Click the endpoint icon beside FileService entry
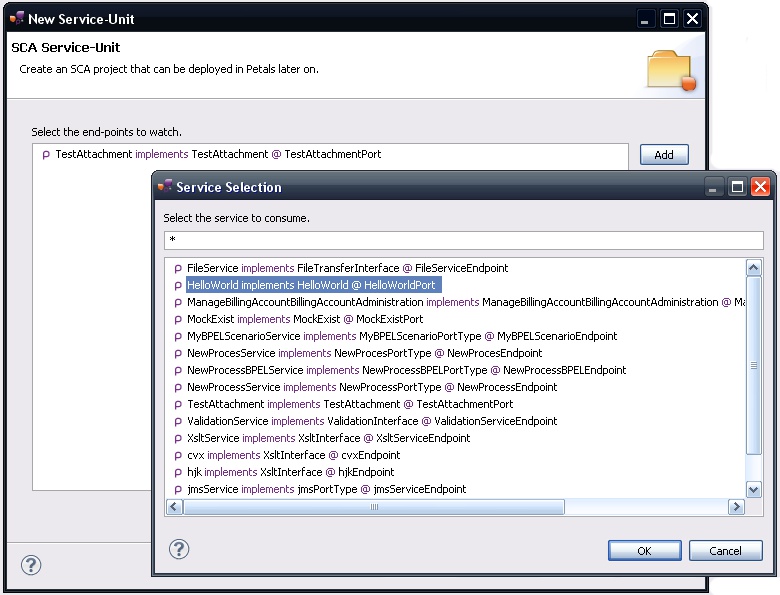780x595 pixels. tap(178, 269)
